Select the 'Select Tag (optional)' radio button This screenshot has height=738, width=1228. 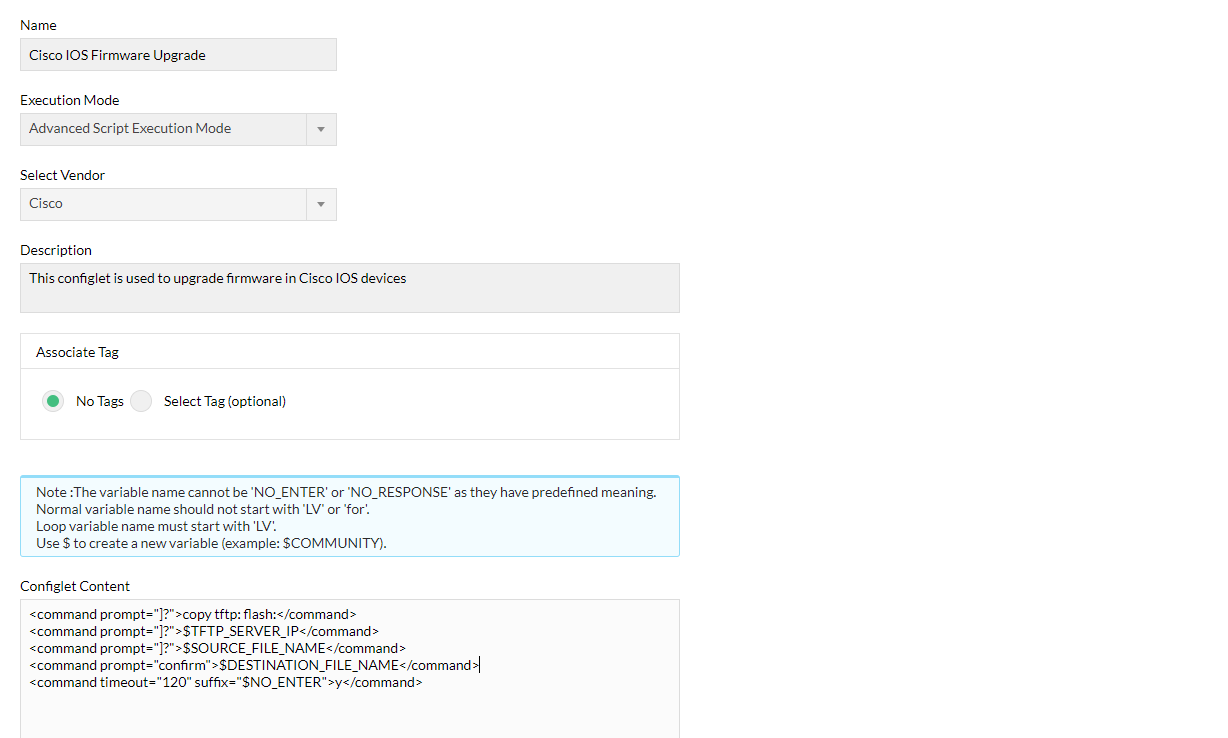coord(142,401)
